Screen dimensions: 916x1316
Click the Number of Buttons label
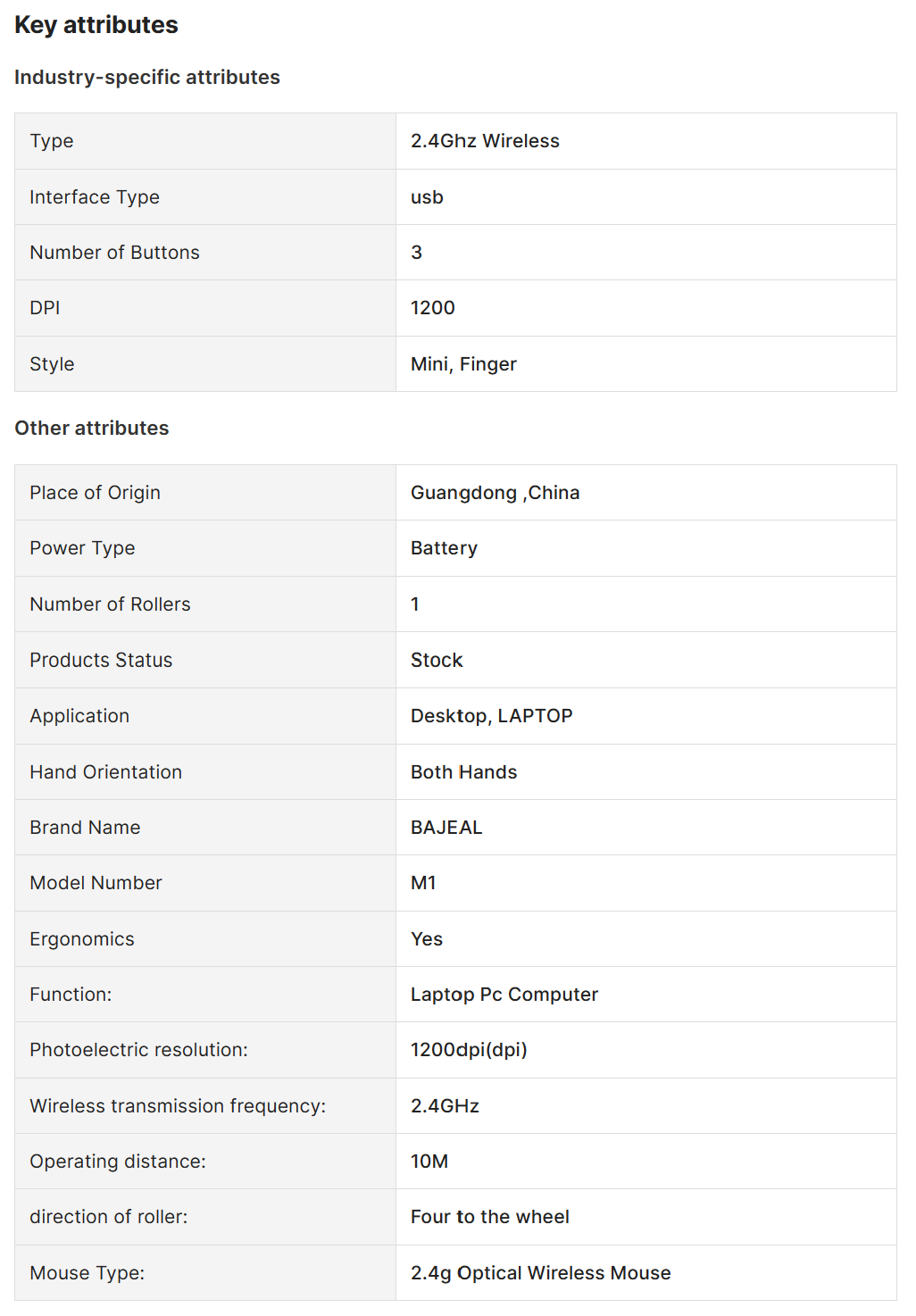coord(114,253)
